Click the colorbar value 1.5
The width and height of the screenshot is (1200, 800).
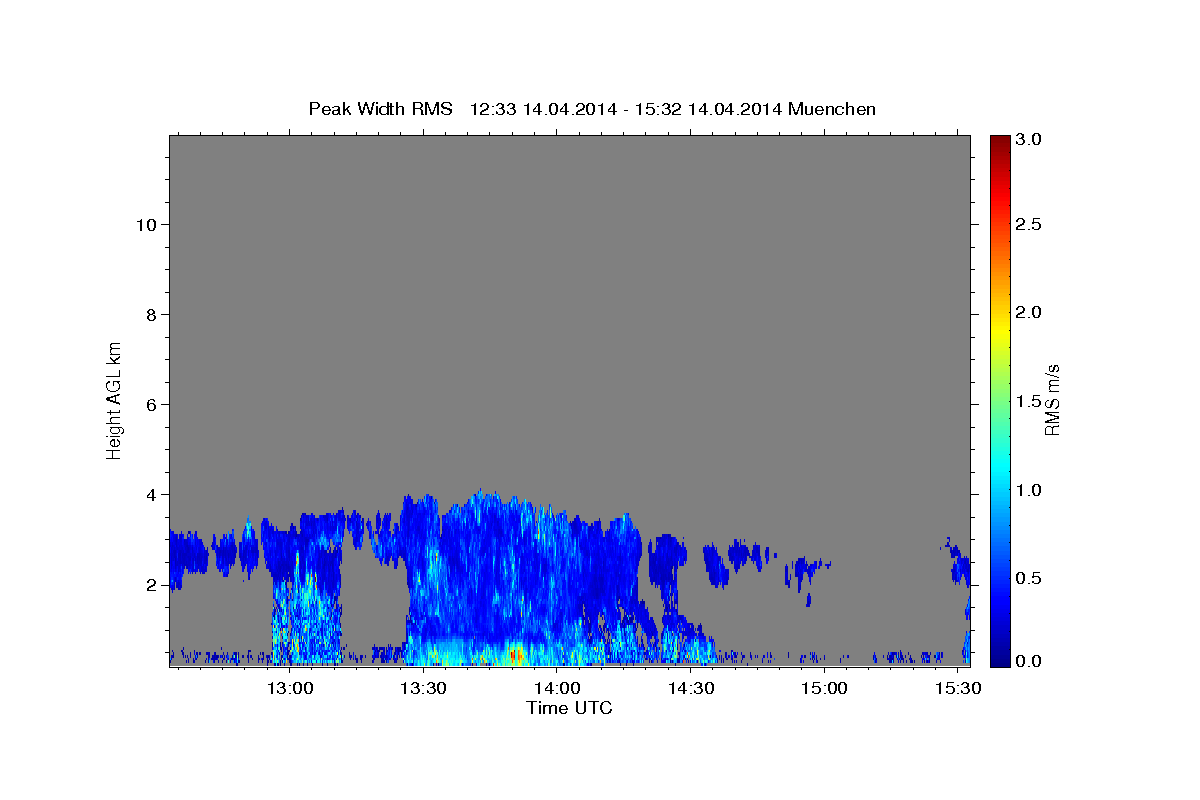1030,401
